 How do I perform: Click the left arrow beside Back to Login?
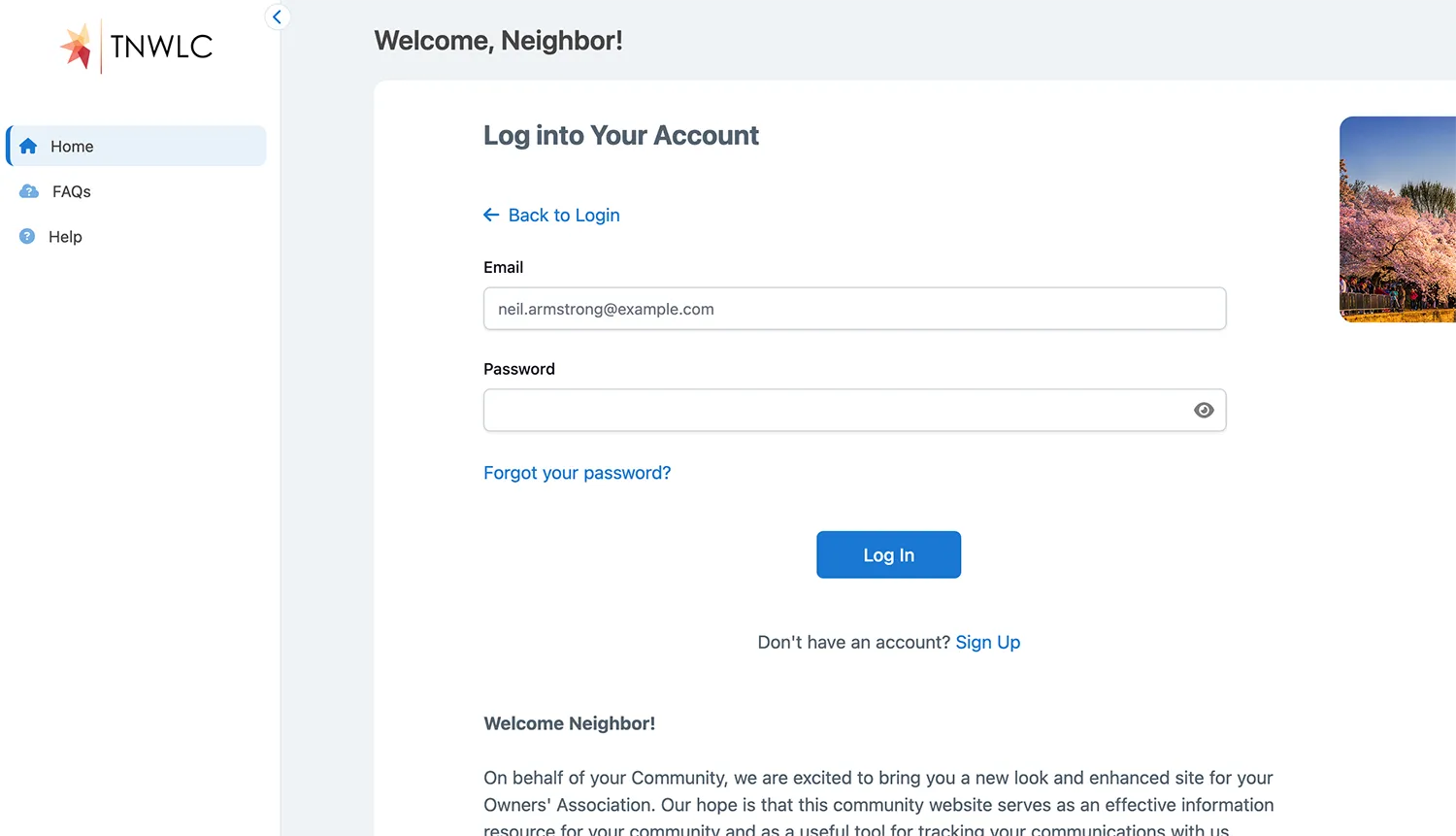[x=491, y=215]
